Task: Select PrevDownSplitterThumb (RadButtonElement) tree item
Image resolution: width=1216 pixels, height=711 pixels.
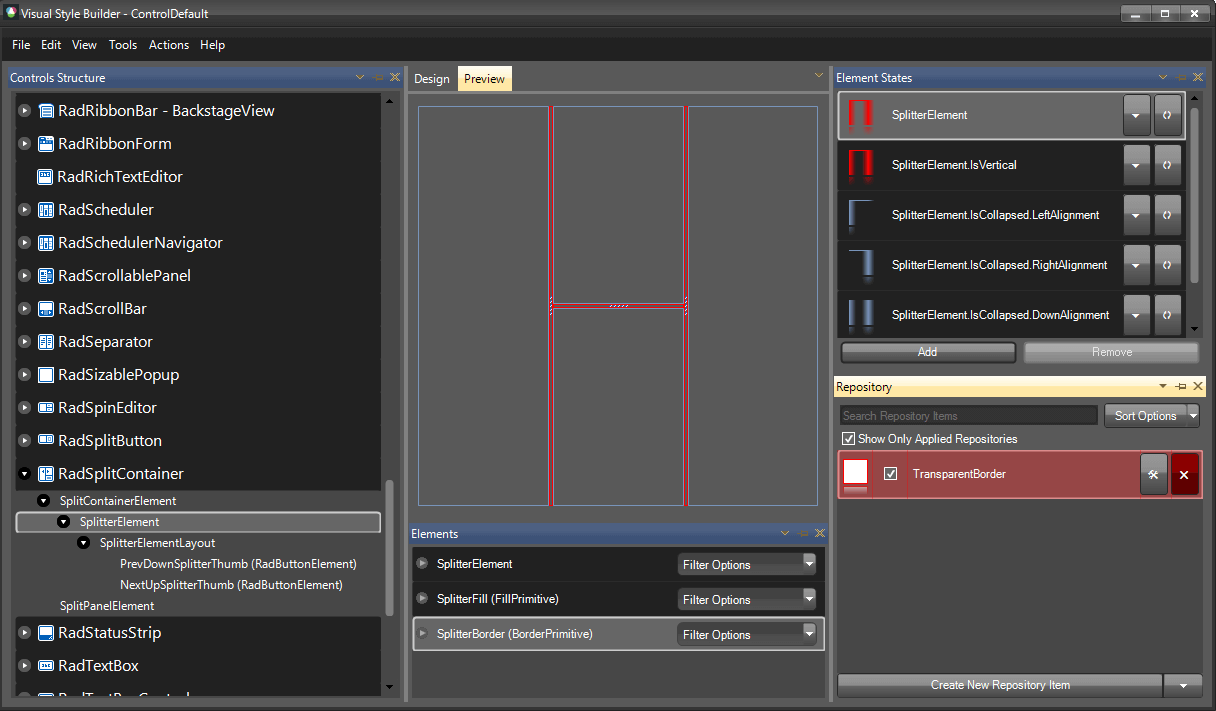Action: (238, 564)
